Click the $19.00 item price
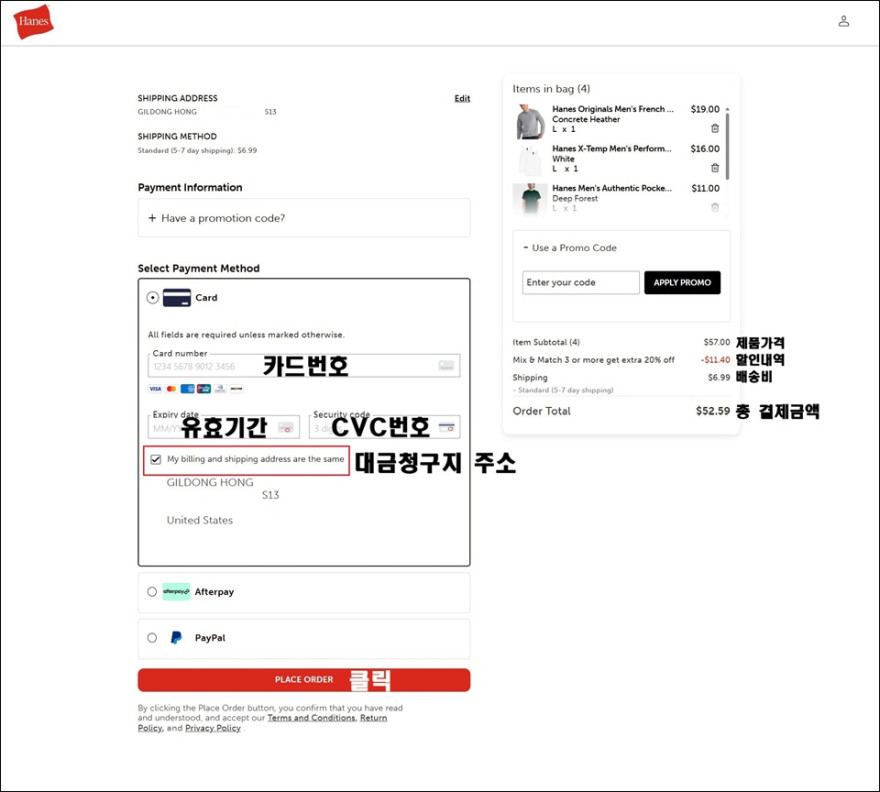This screenshot has height=792, width=880. point(705,109)
